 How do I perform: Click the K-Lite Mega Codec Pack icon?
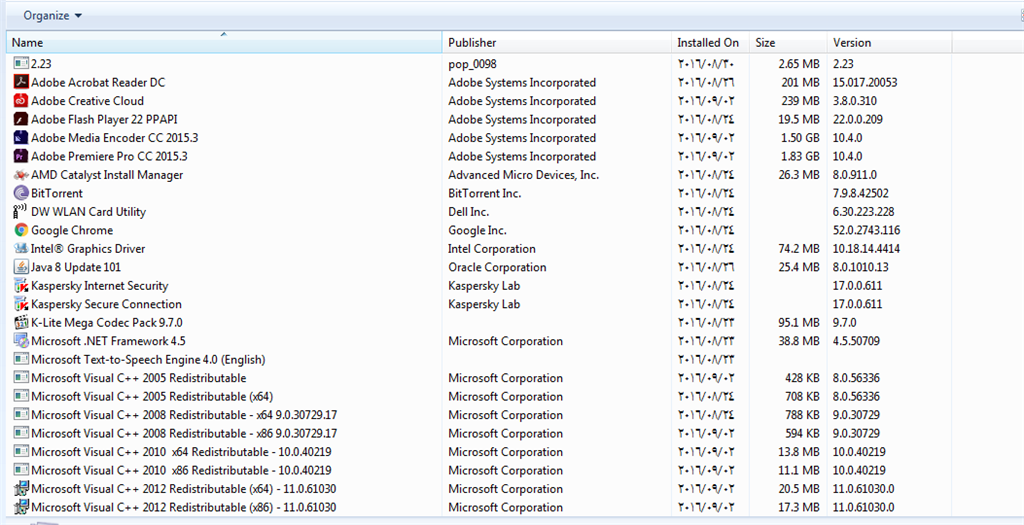(x=21, y=322)
